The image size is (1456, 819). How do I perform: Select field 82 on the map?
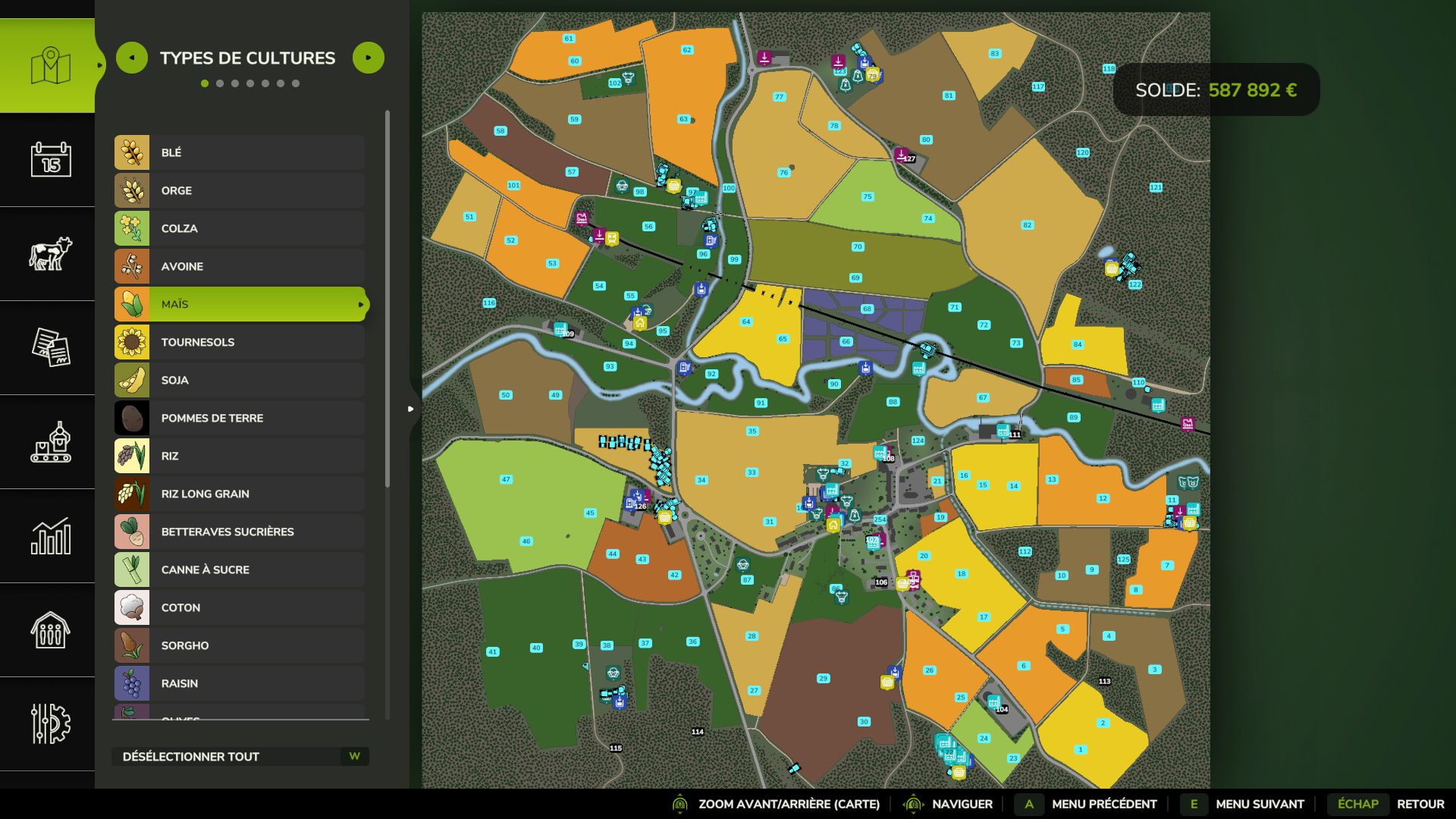1027,225
